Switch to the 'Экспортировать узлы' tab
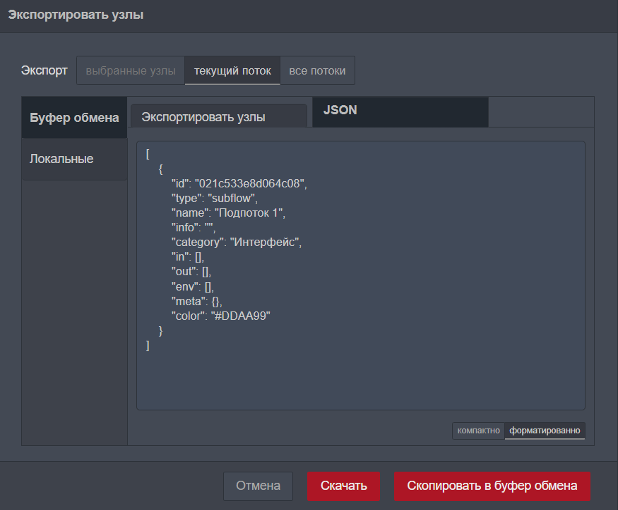618x510 pixels. tap(218, 117)
